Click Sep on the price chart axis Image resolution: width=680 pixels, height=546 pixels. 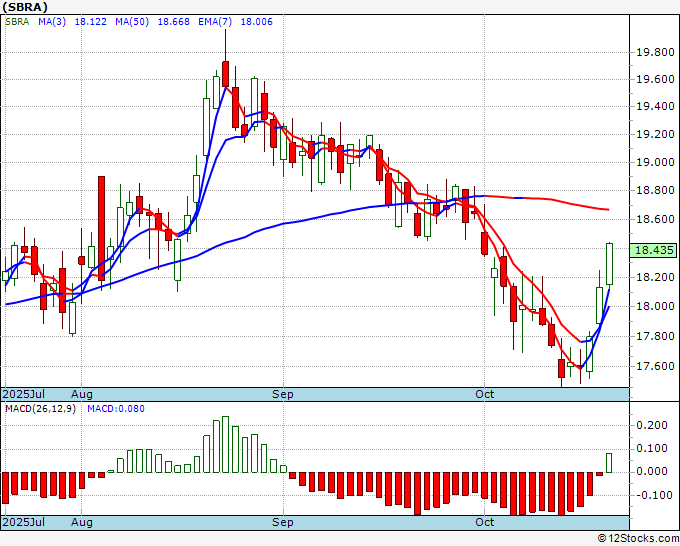pos(283,394)
